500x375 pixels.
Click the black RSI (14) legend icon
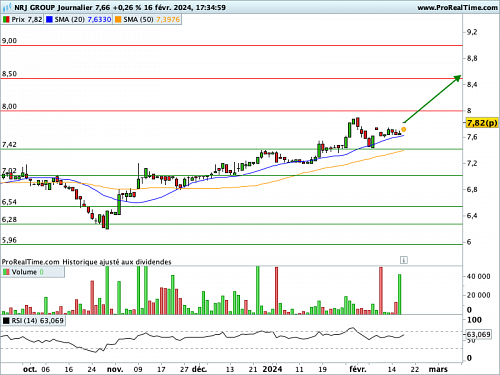click(x=6, y=321)
